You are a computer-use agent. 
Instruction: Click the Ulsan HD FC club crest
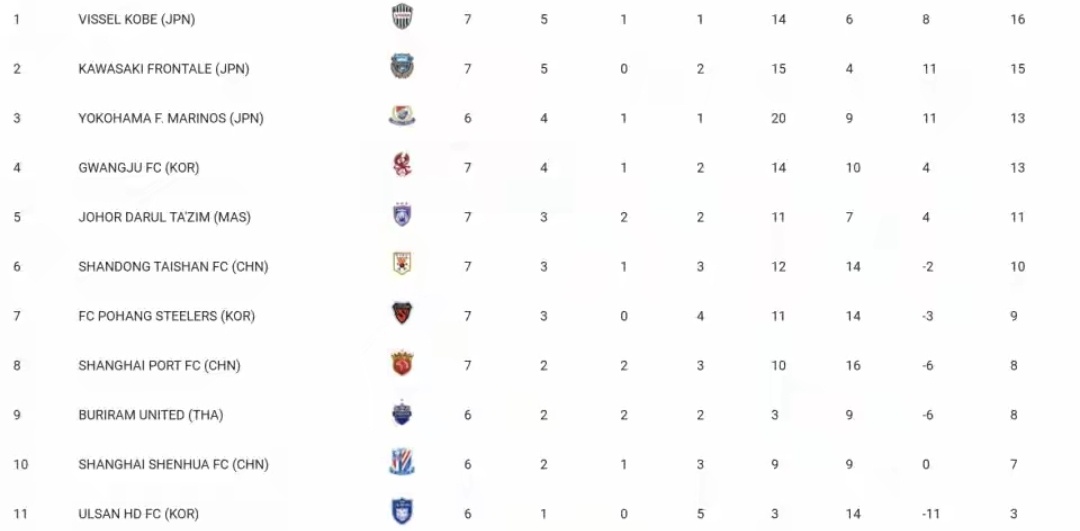(x=402, y=512)
